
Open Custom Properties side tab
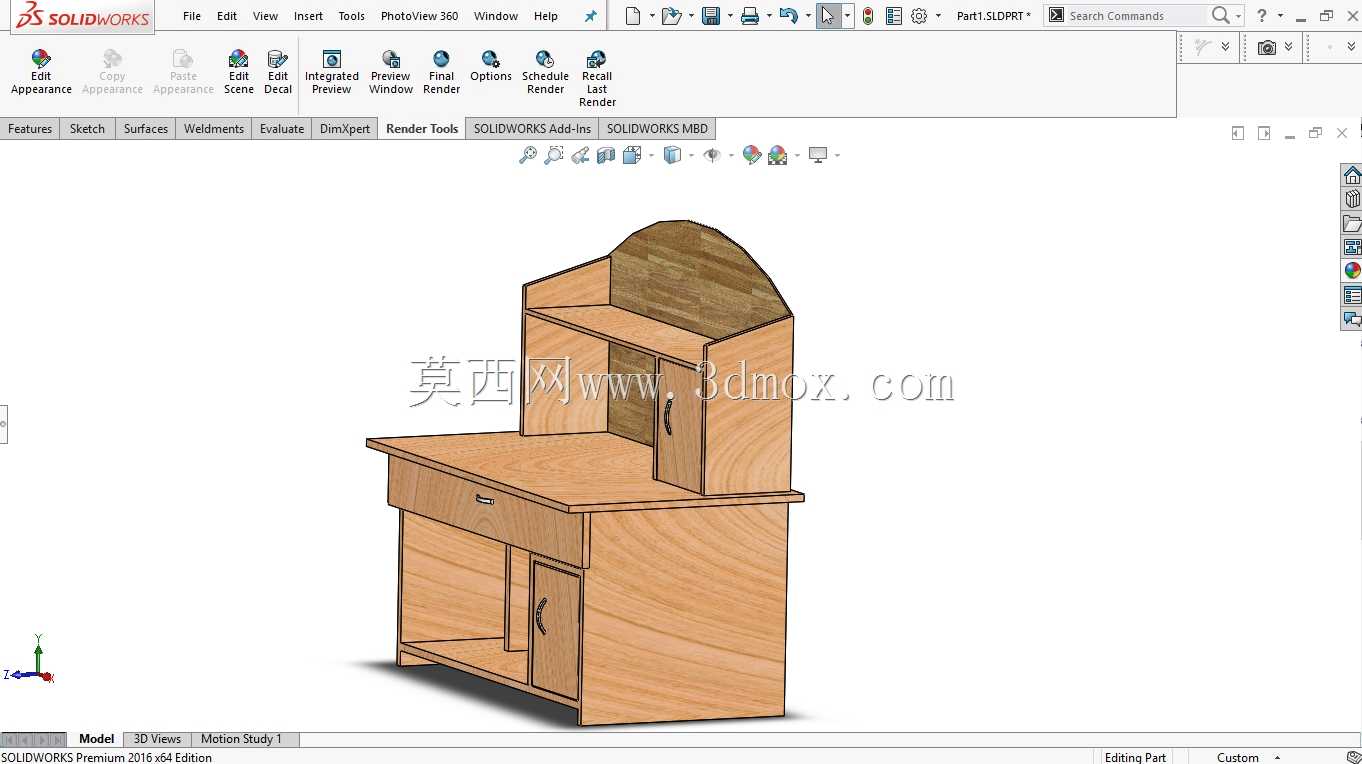pos(1352,295)
